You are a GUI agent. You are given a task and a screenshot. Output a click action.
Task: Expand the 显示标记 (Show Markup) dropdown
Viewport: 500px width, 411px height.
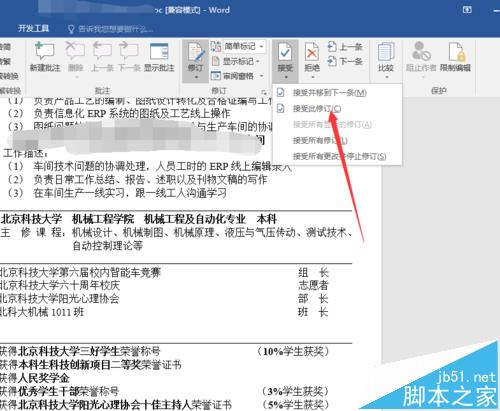[x=236, y=61]
